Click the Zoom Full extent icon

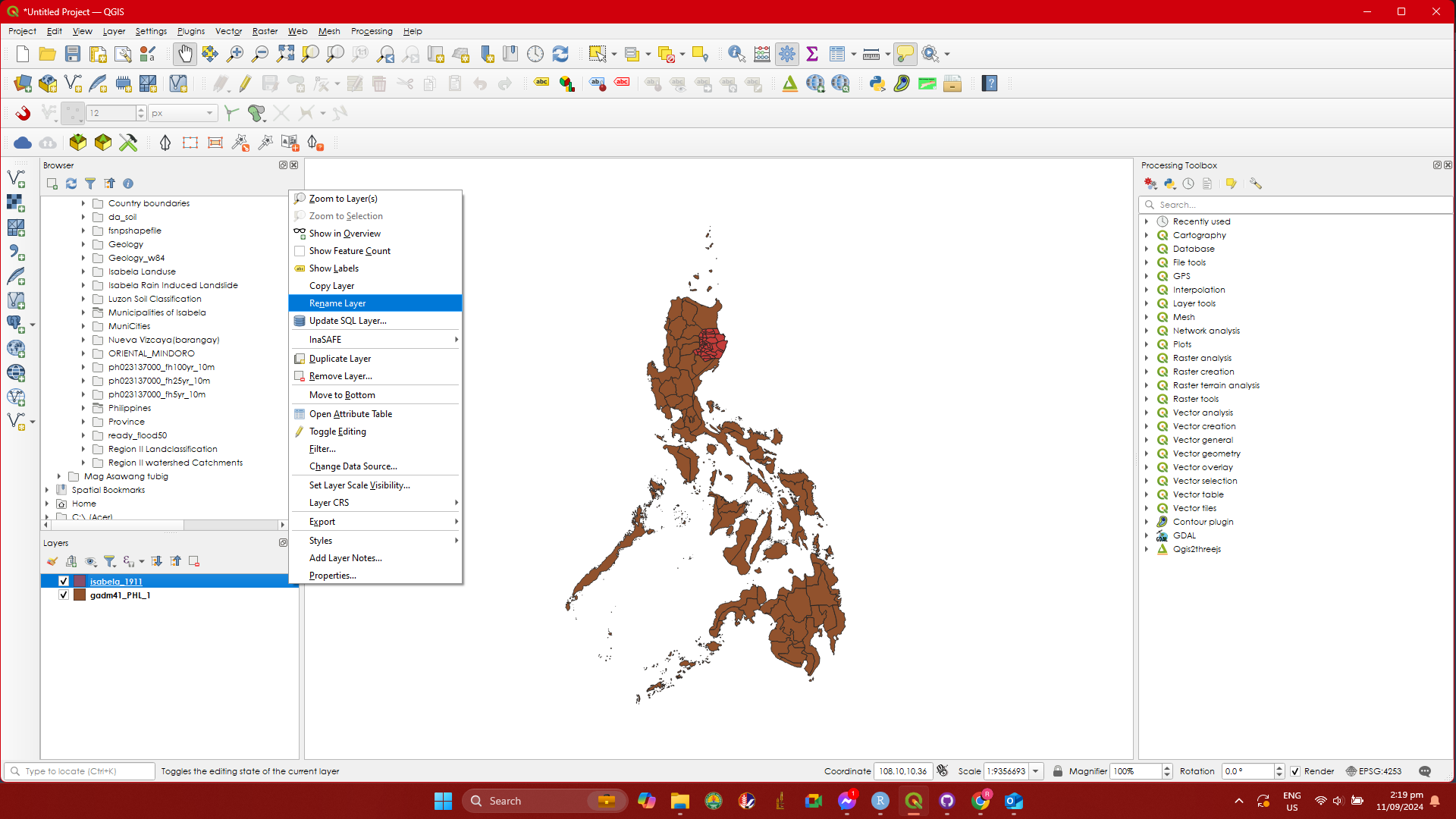coord(285,54)
